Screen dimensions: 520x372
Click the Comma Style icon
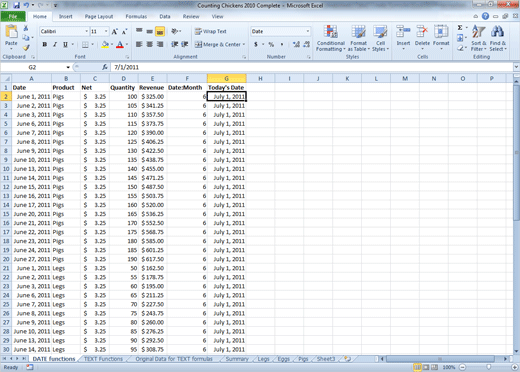pyautogui.click(x=282, y=44)
